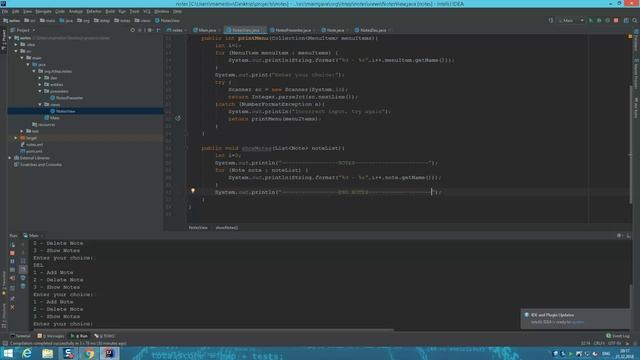
Task: Open the TODO tool window tab
Action: pyautogui.click(x=104, y=336)
